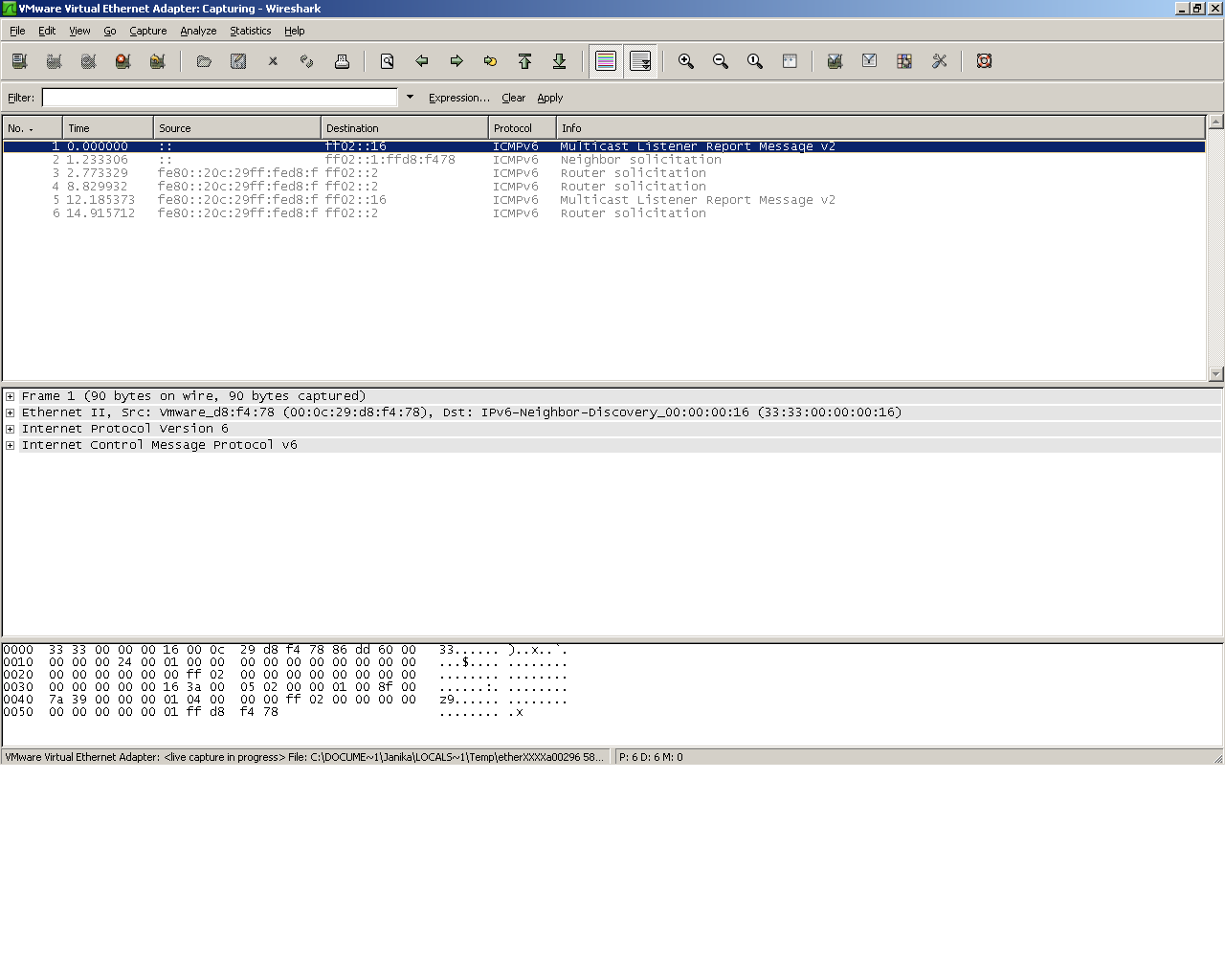The height and width of the screenshot is (980, 1225).
Task: Click Apply next to the filter
Action: click(x=549, y=98)
